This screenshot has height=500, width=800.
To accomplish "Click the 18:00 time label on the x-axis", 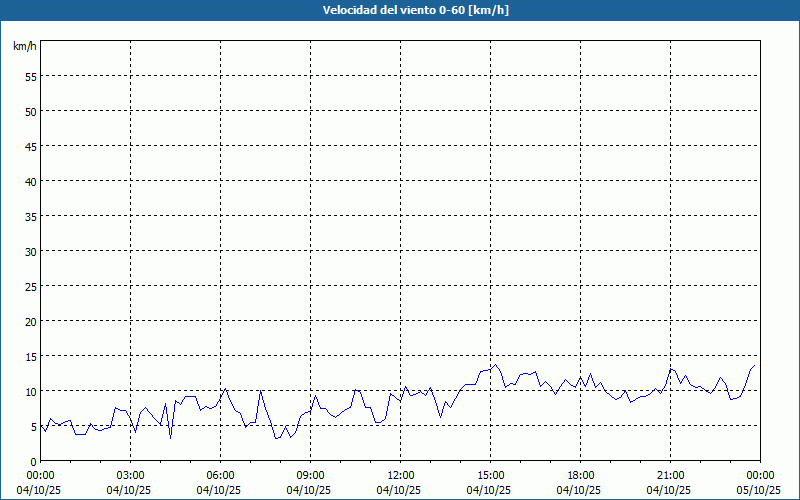I will pos(580,475).
